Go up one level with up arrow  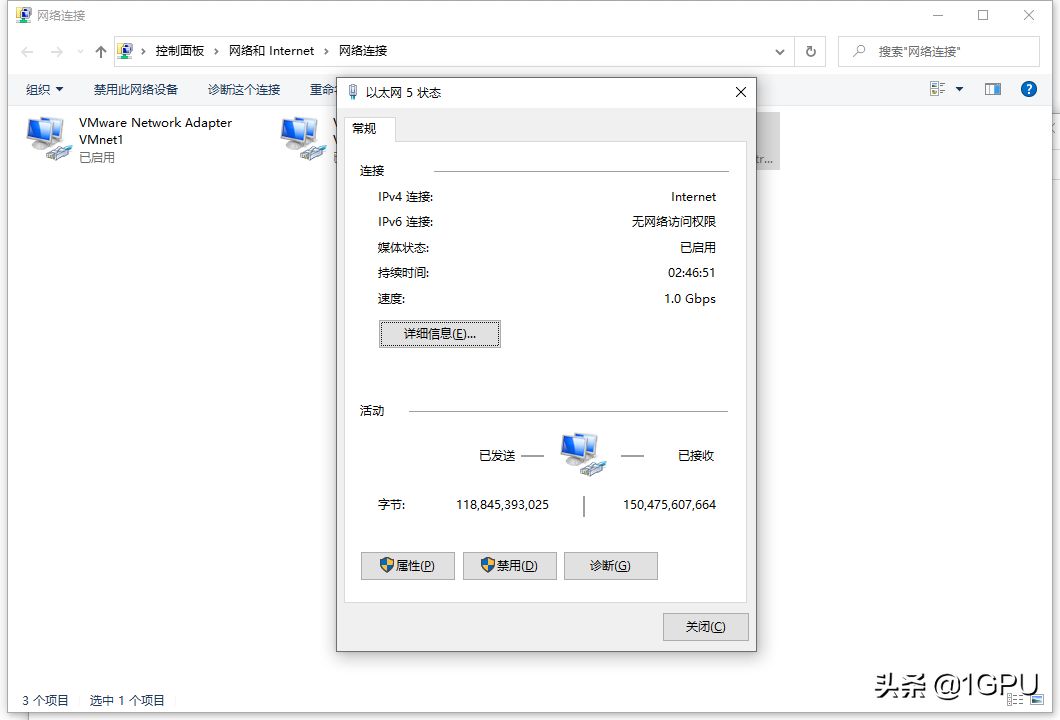pos(101,51)
